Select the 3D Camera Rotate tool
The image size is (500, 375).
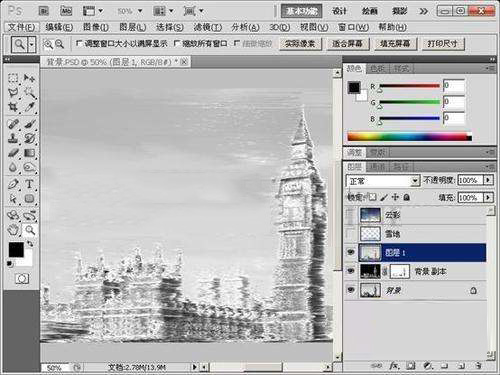click(29, 215)
